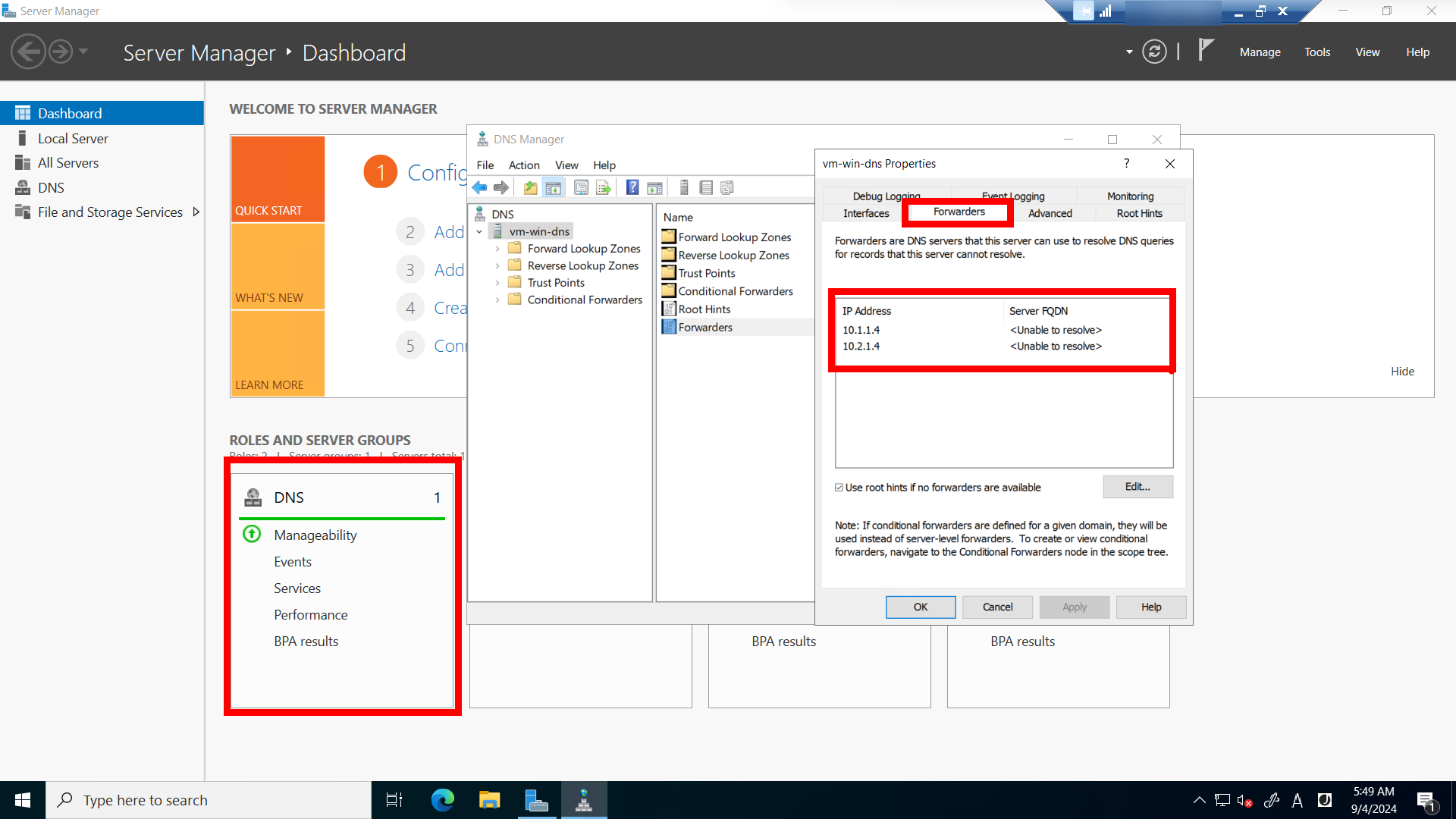Open navigation history dropdown in Server Manager
Viewport: 1456px width, 819px height.
click(x=83, y=52)
